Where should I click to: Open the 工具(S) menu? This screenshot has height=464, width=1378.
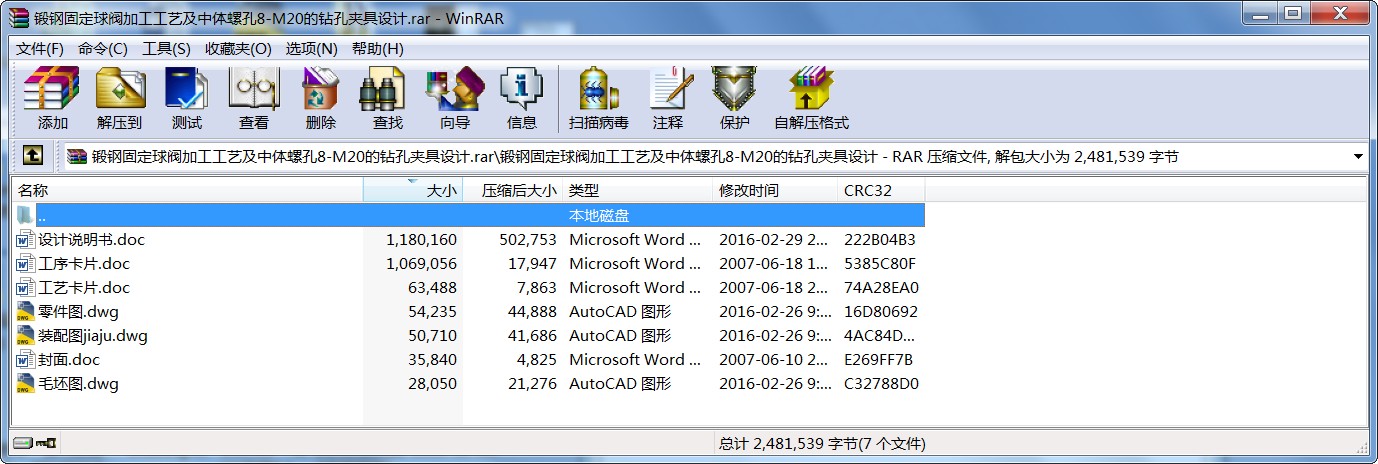pyautogui.click(x=166, y=49)
